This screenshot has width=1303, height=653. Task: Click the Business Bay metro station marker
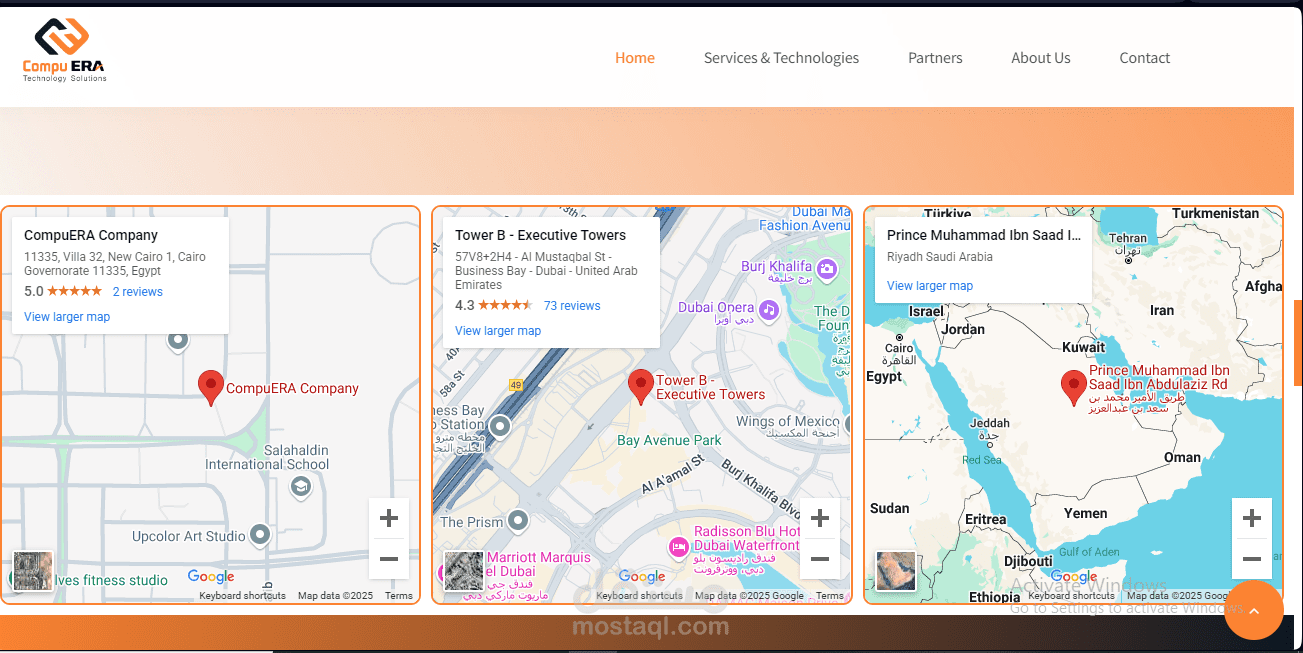click(500, 427)
